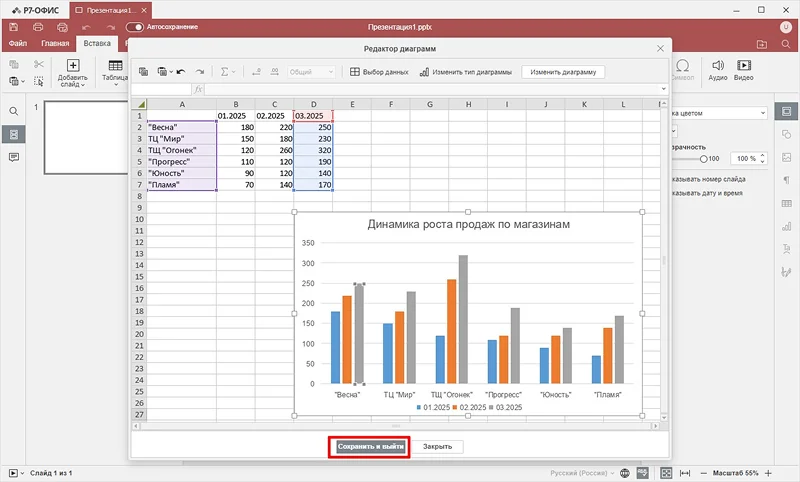Switch to the Главная tab
Screen dimensions: 800x482
tap(55, 43)
